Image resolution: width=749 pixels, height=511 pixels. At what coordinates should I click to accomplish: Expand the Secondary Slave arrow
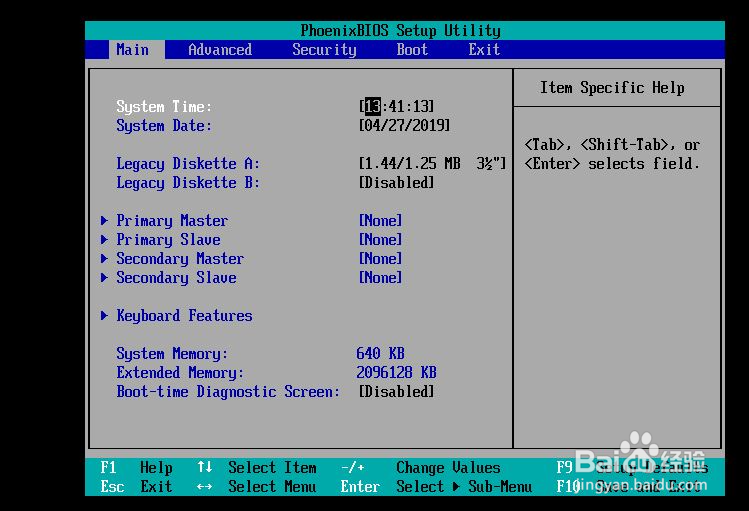tap(104, 278)
